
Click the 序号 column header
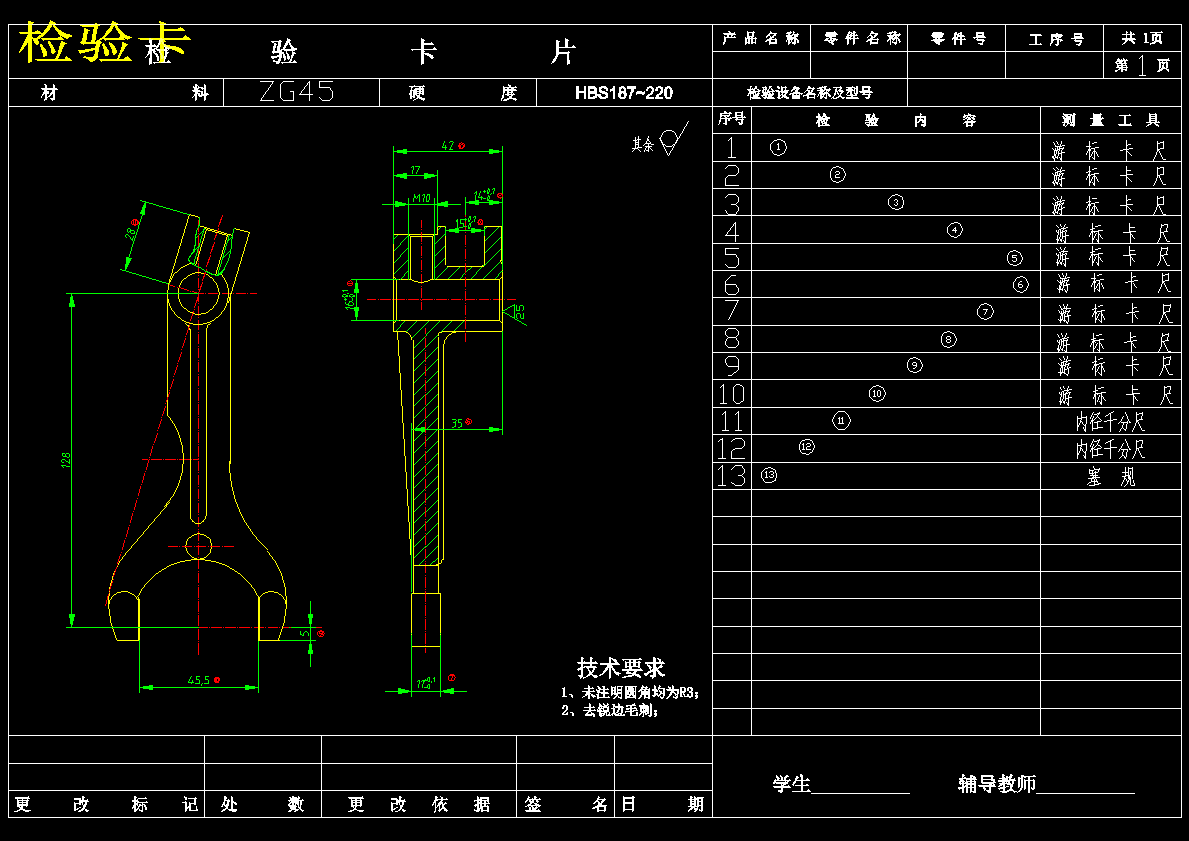[732, 118]
